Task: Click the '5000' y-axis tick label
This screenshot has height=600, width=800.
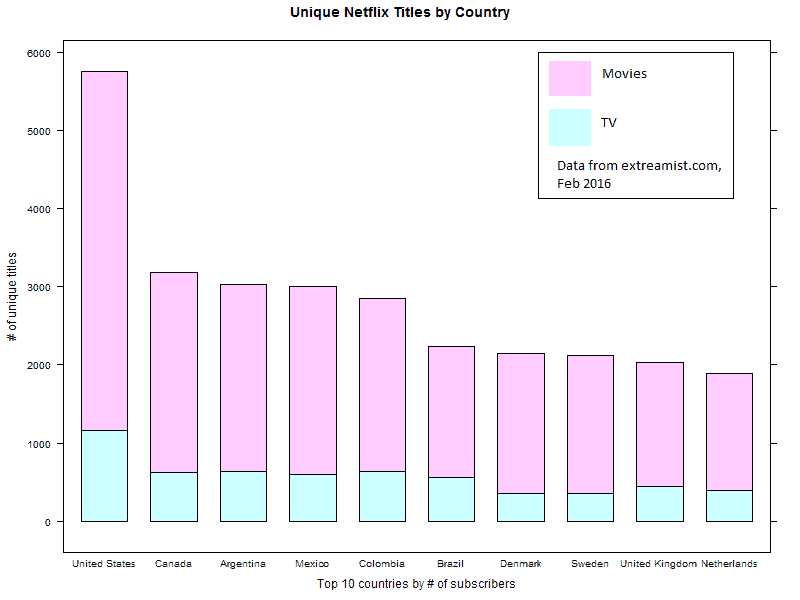Action: point(39,131)
